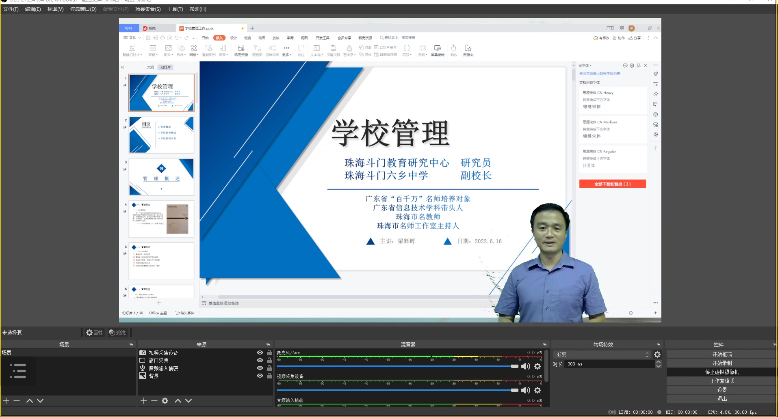Viewport: 778px width, 417px height.
Task: Open the second mixer track's gear settings
Action: pos(538,390)
